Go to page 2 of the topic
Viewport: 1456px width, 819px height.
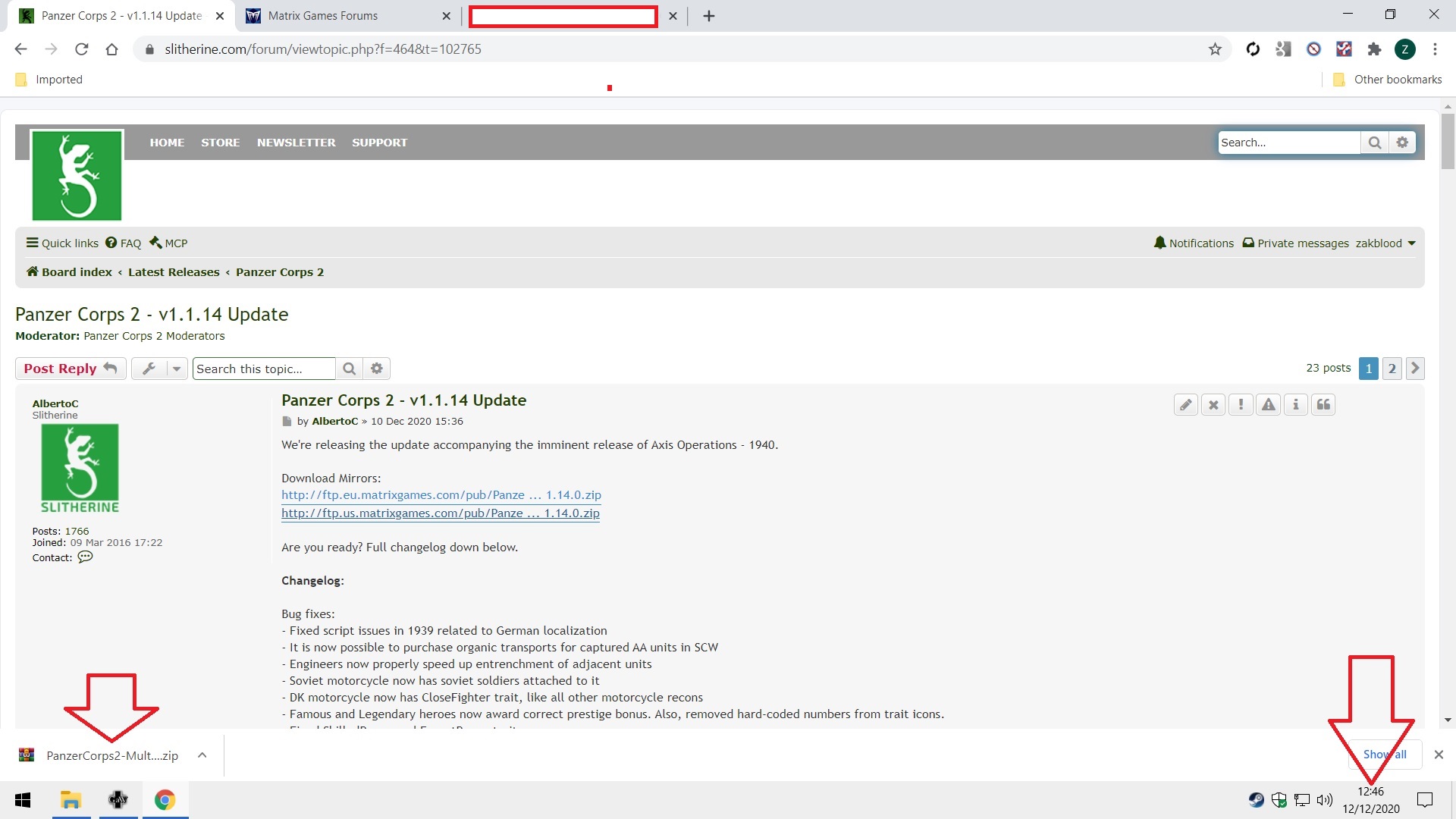1392,369
